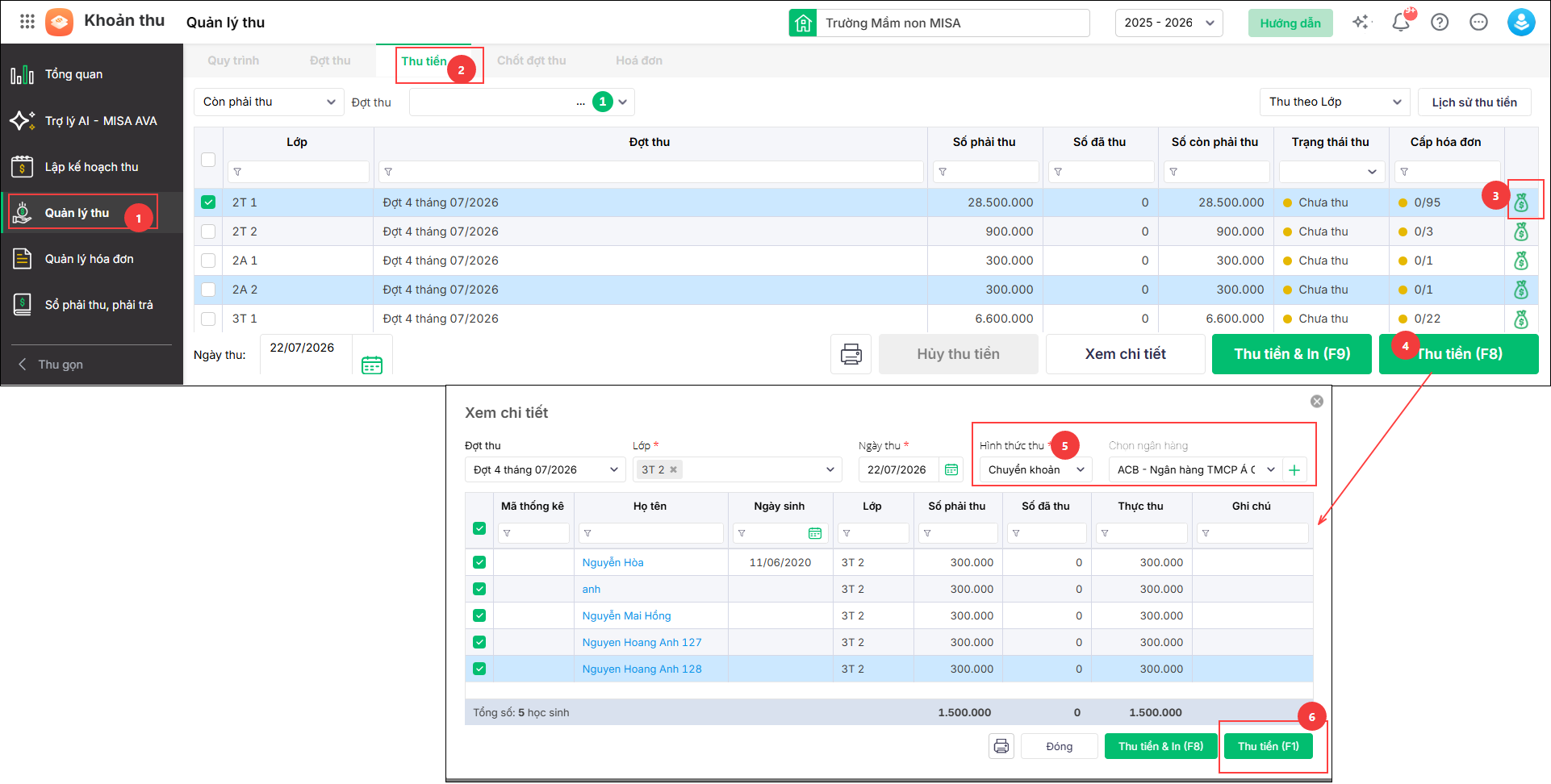Screen dimensions: 1551x784
Task: Open Trợ lý AI - MISA AVA in sidebar
Action: pyautogui.click(x=92, y=121)
